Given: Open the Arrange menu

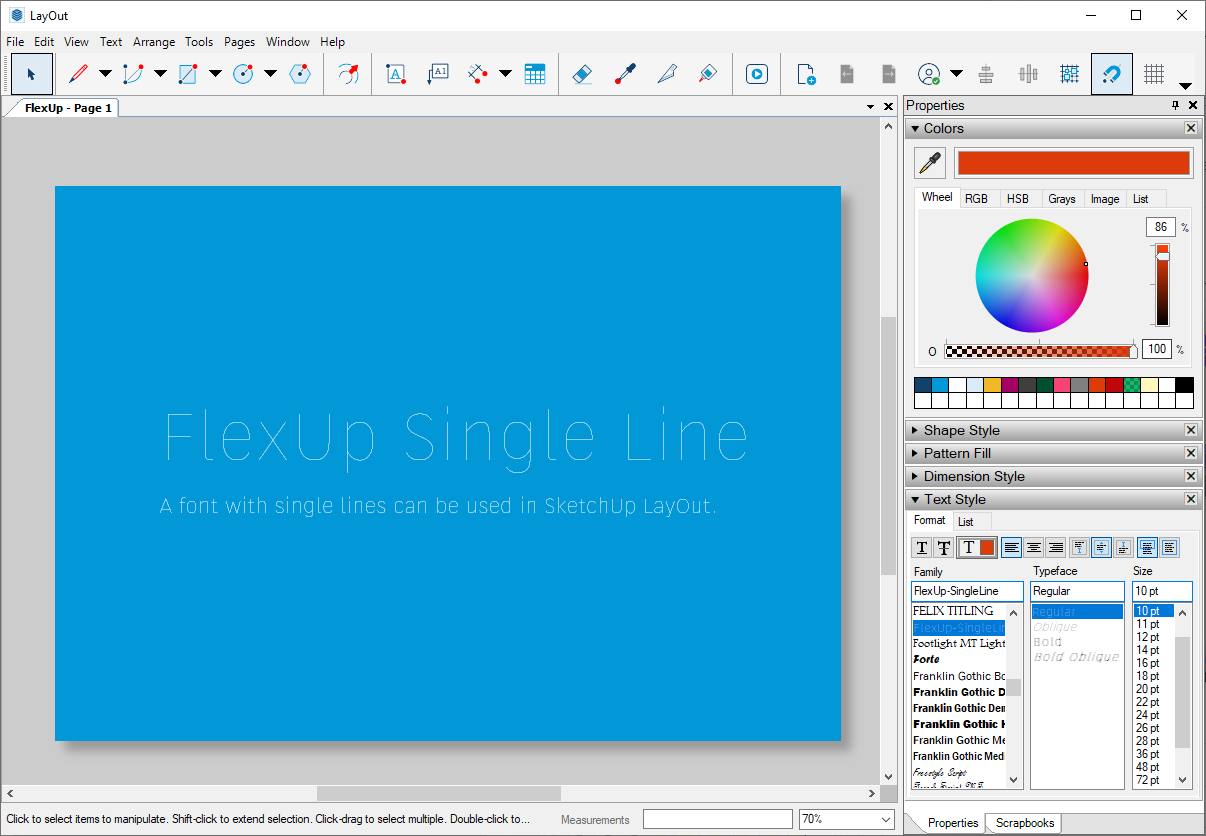Looking at the screenshot, I should tap(154, 42).
